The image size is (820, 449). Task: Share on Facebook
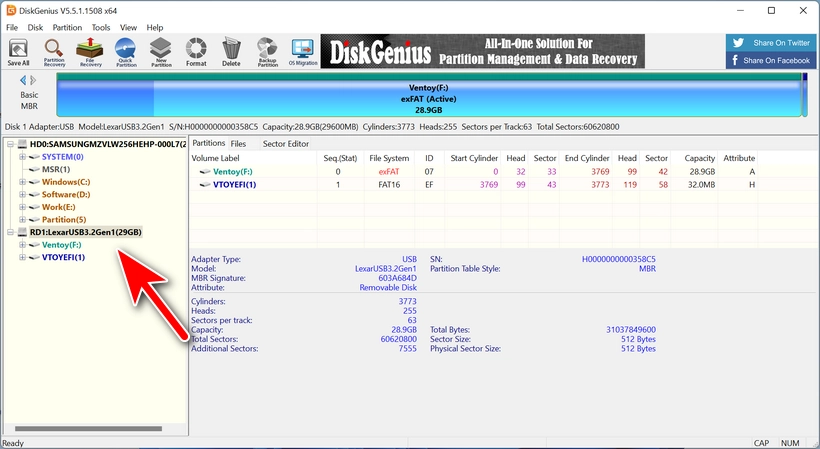pos(771,60)
